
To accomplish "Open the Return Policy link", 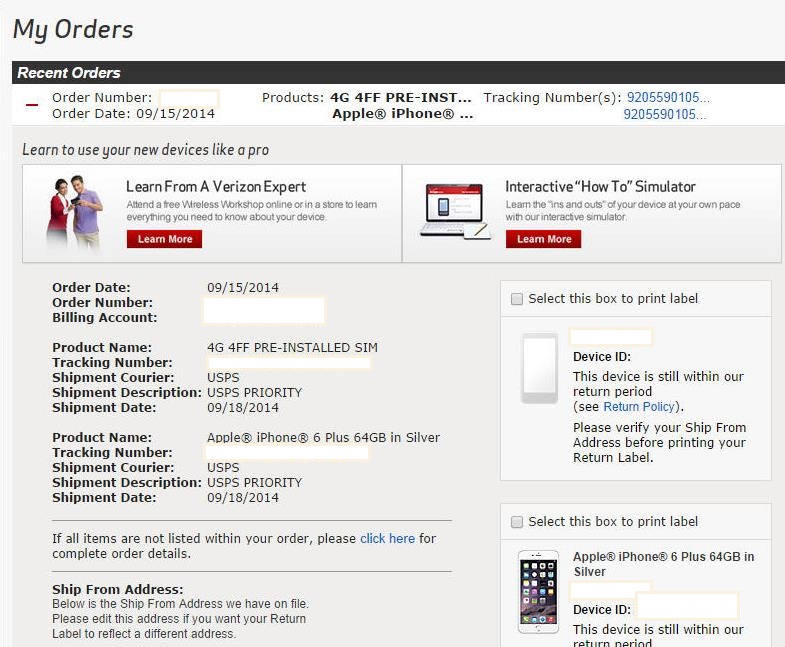I will tap(639, 407).
